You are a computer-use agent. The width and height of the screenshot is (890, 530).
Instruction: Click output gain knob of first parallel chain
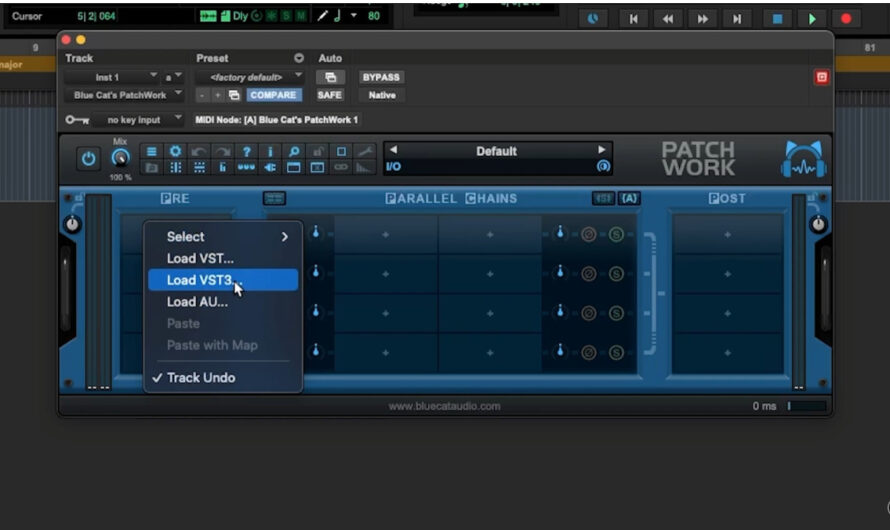click(x=560, y=233)
